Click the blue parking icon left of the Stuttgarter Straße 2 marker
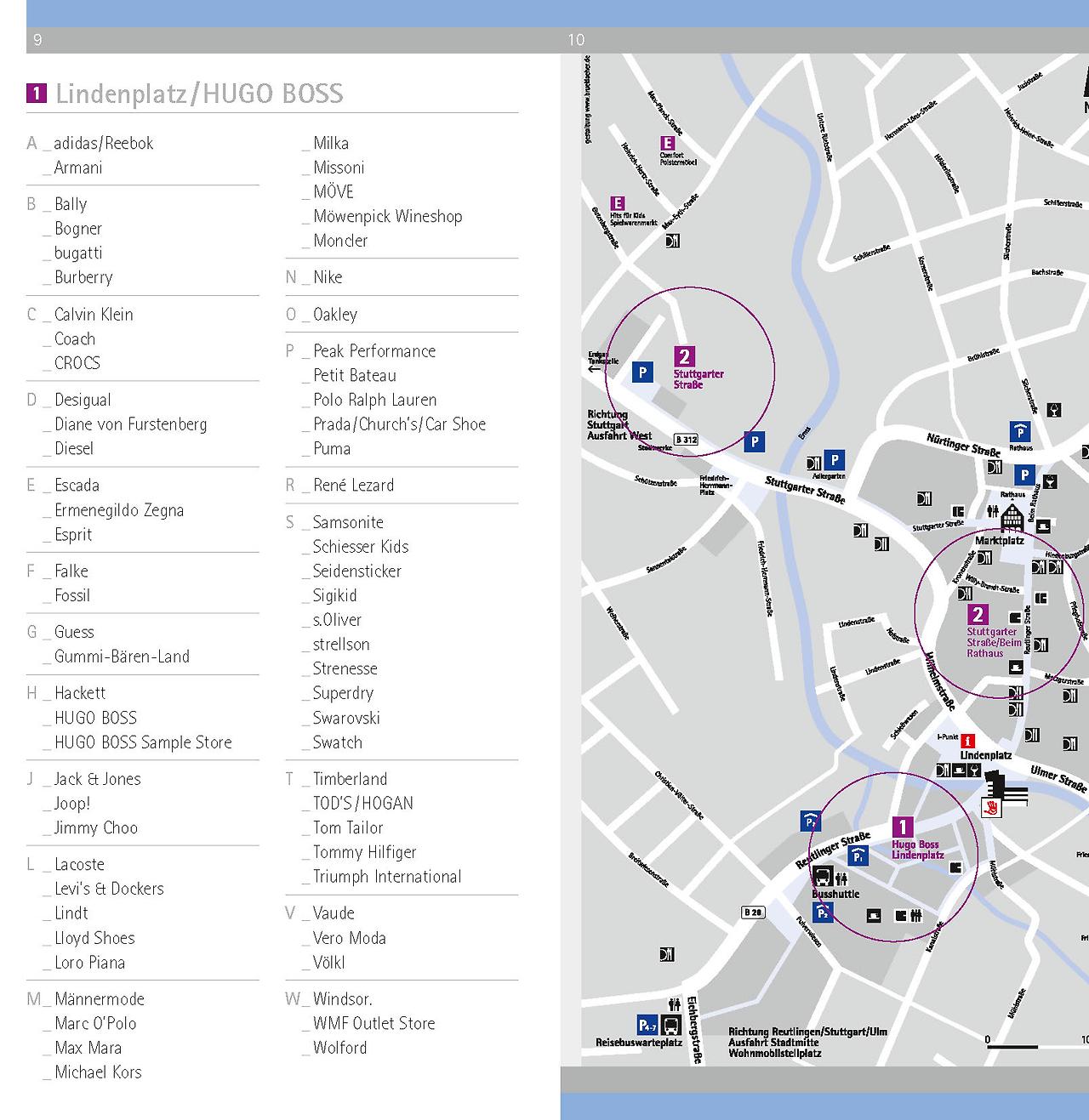Viewport: 1089px width, 1120px height. coord(642,372)
